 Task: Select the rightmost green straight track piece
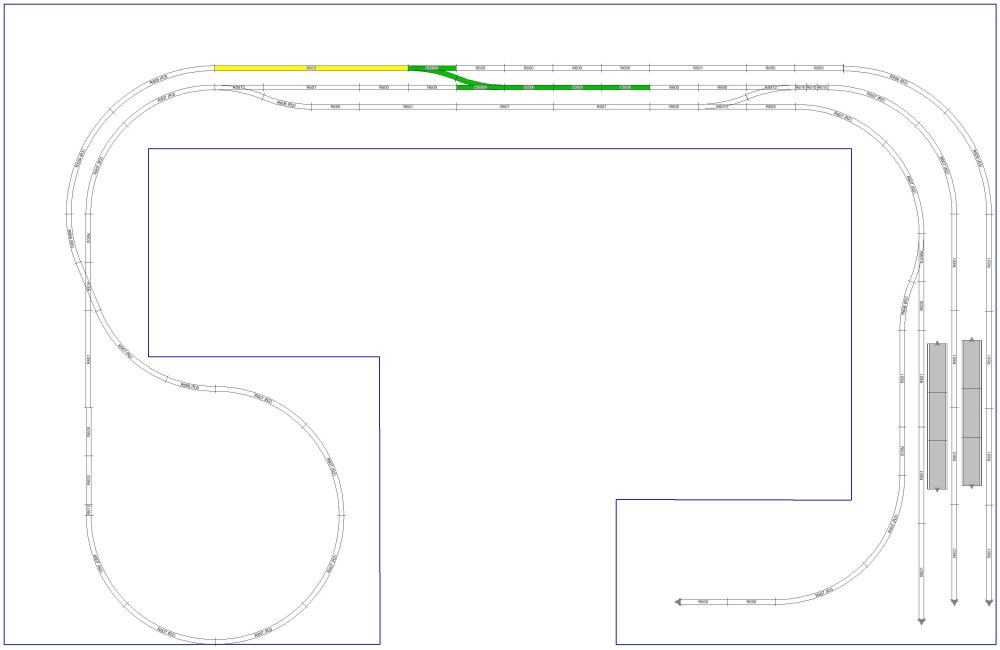click(626, 87)
